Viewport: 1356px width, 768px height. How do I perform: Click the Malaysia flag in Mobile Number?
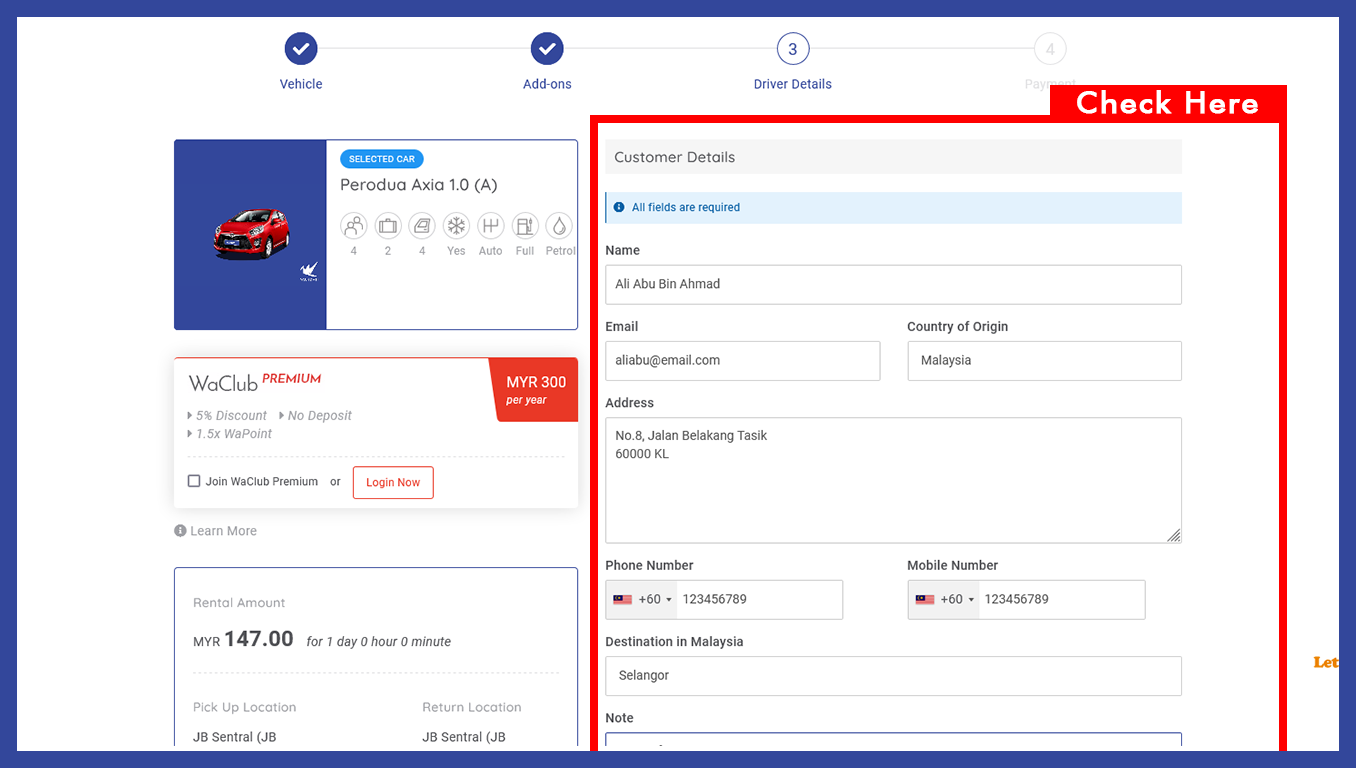925,600
